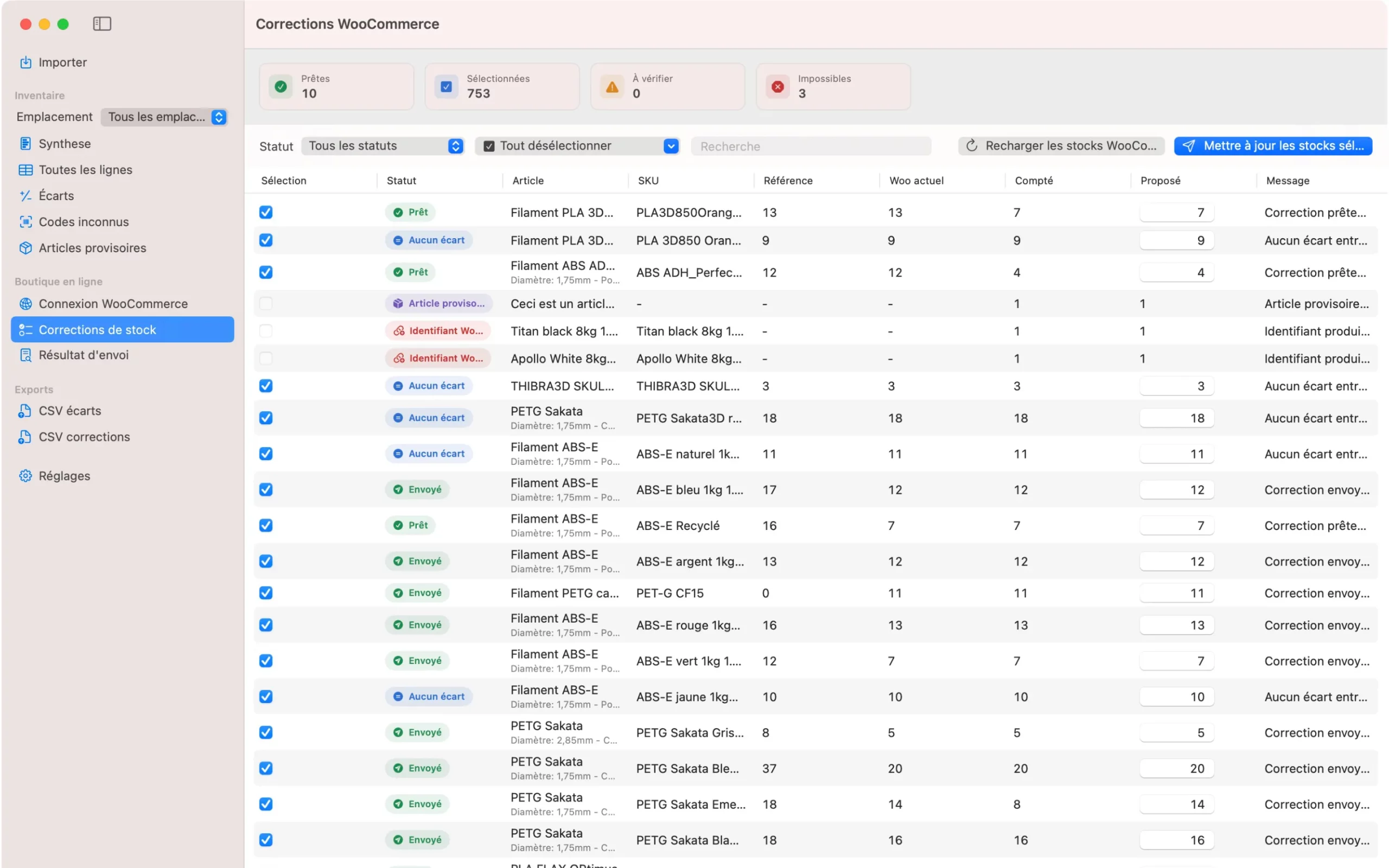Click SKU cell 'ABS-E vert 1kg 1....'
1389x868 pixels.
(689, 661)
